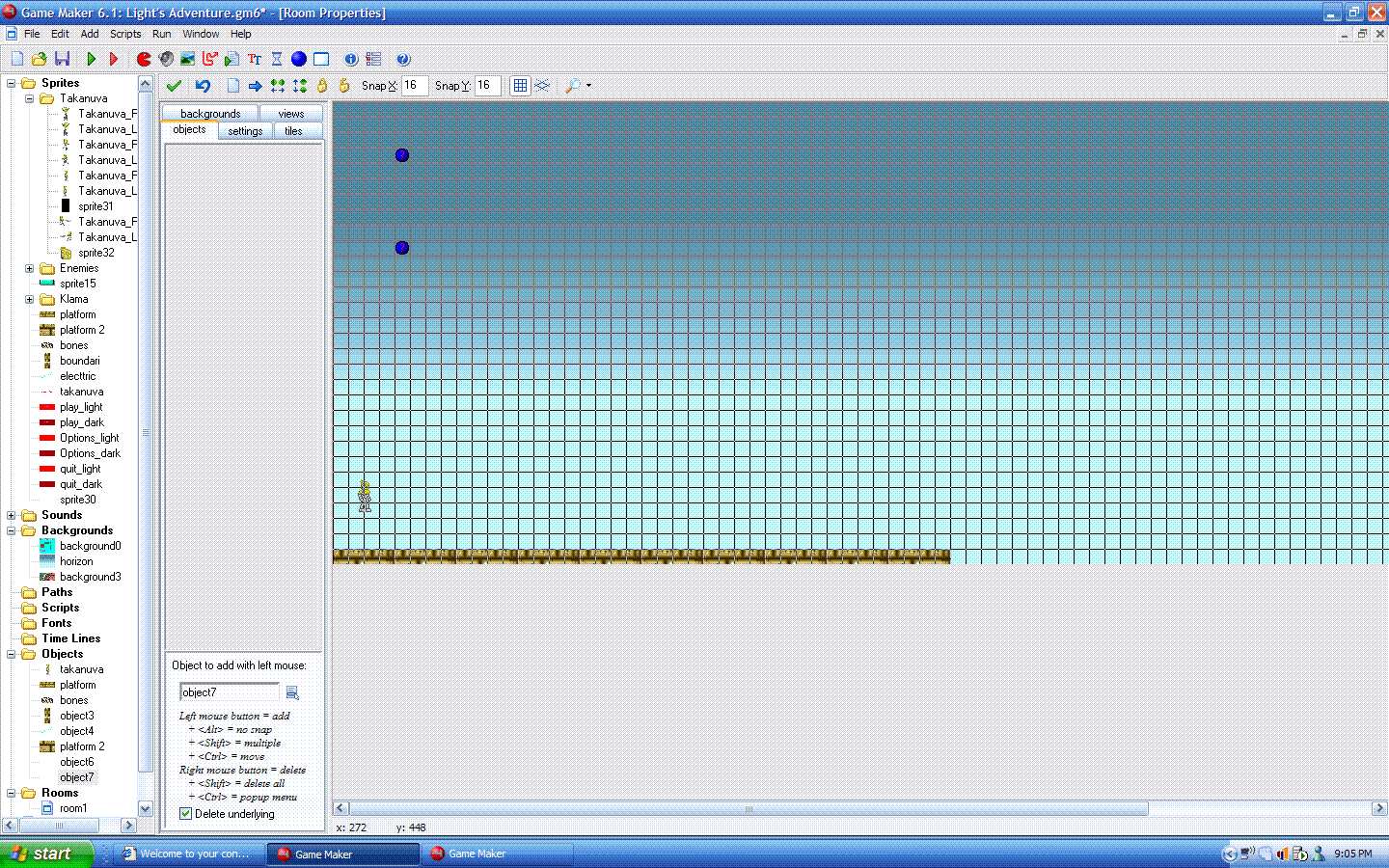
Task: Open game information with the blue 'i' icon
Action: [x=351, y=59]
